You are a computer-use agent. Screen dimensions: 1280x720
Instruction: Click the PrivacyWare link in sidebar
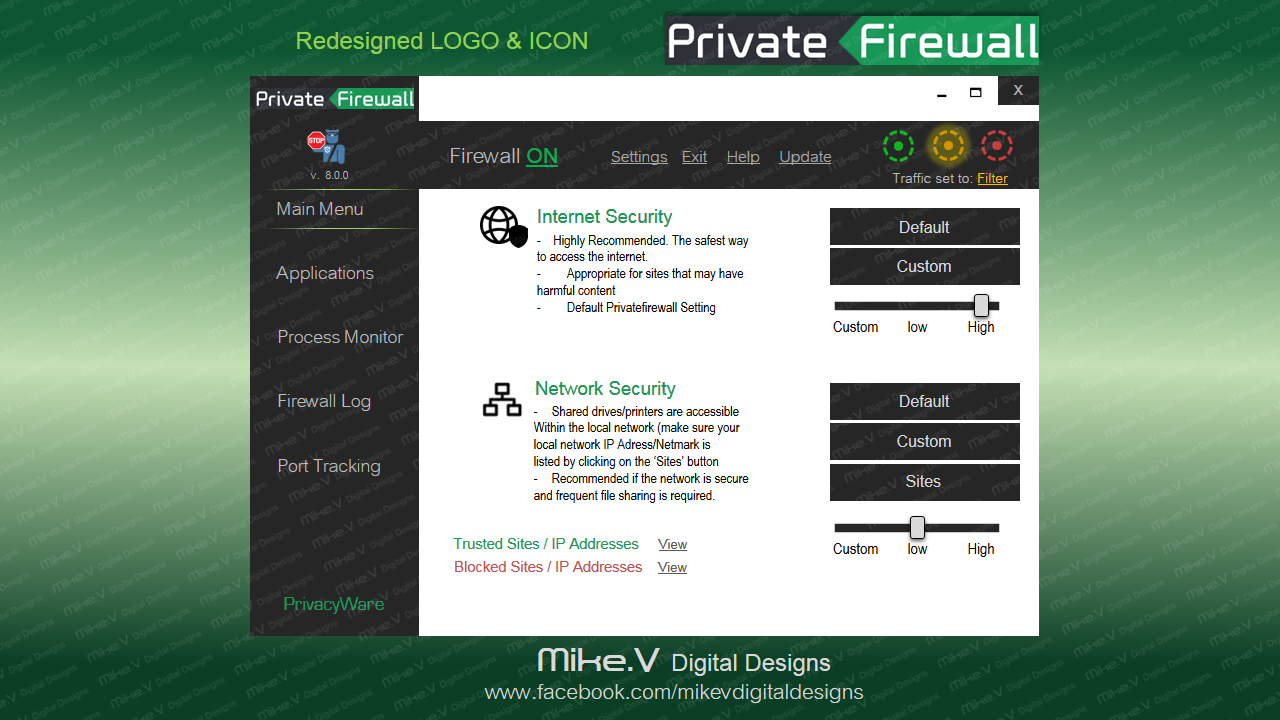point(334,604)
